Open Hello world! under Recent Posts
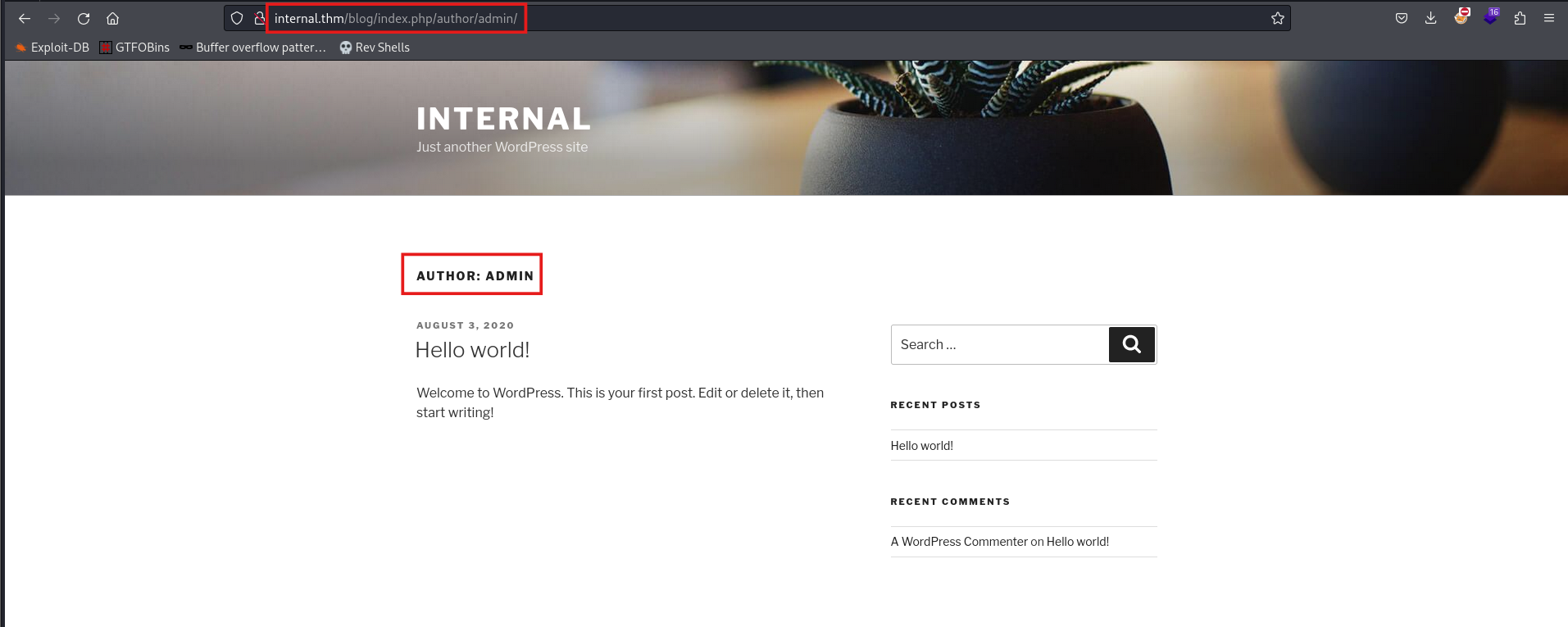 [922, 446]
